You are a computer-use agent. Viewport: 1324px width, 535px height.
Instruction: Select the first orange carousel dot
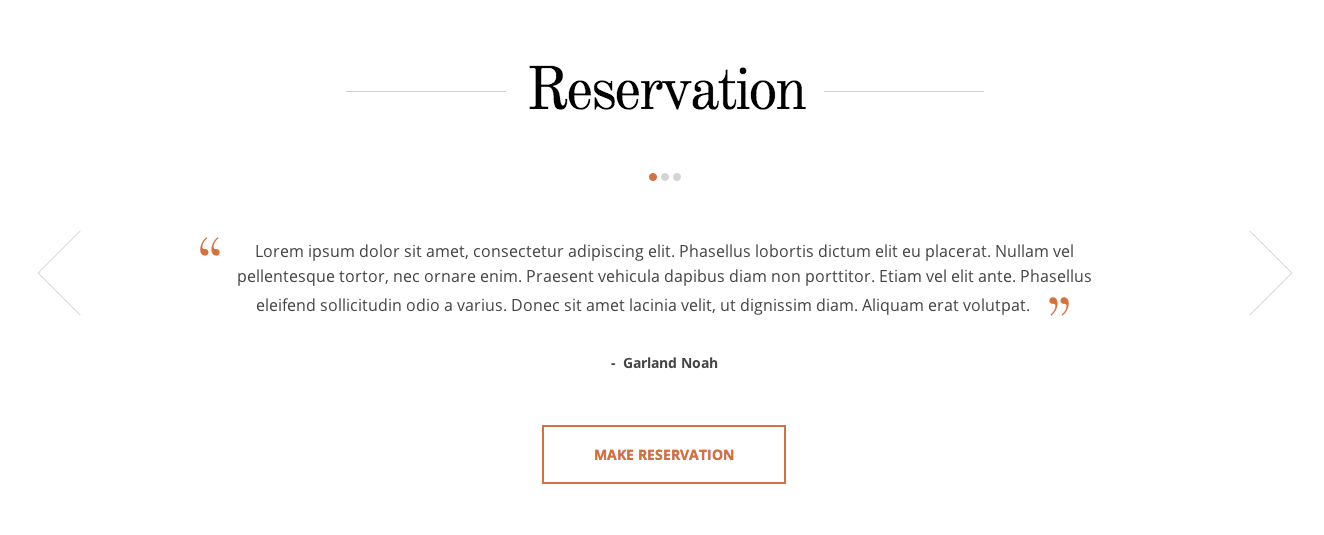(x=653, y=177)
